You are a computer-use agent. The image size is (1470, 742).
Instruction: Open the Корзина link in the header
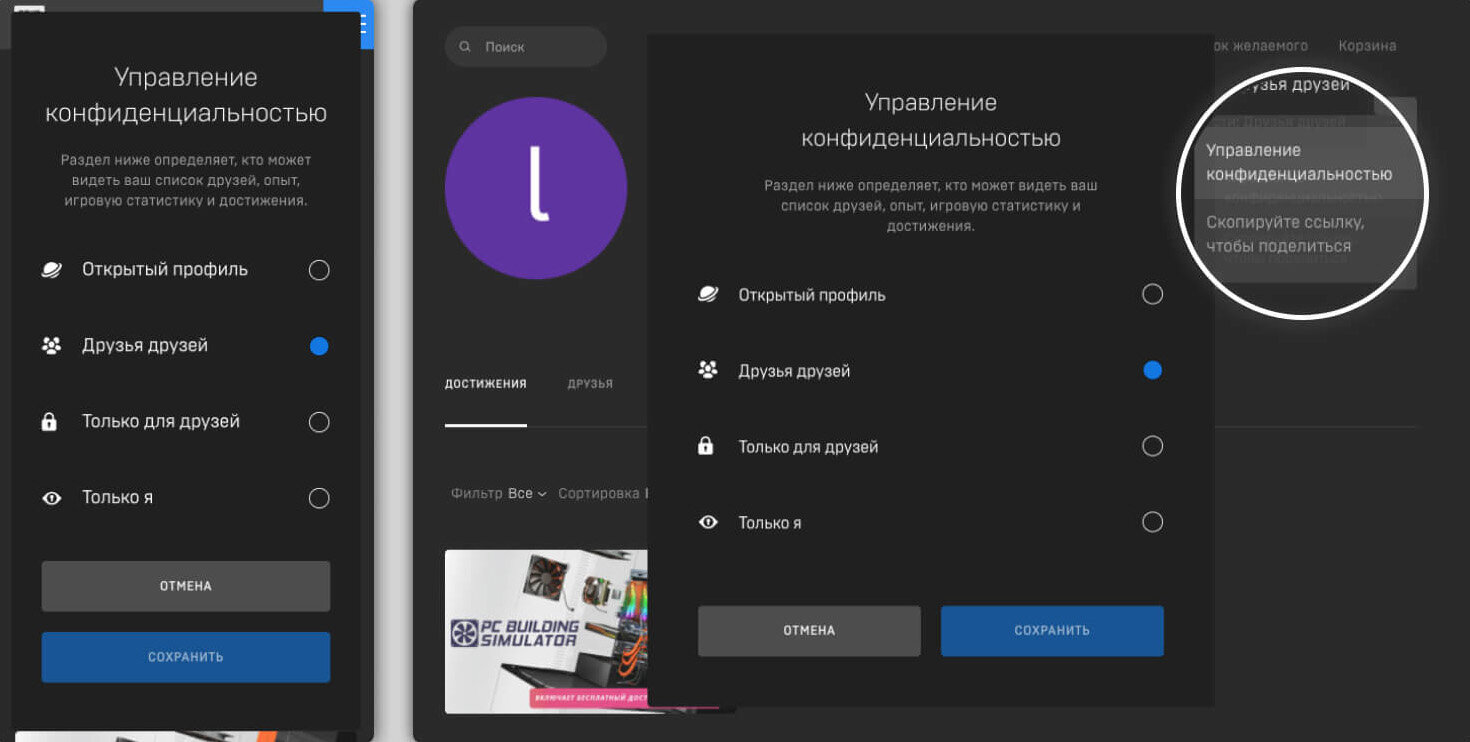click(1367, 46)
